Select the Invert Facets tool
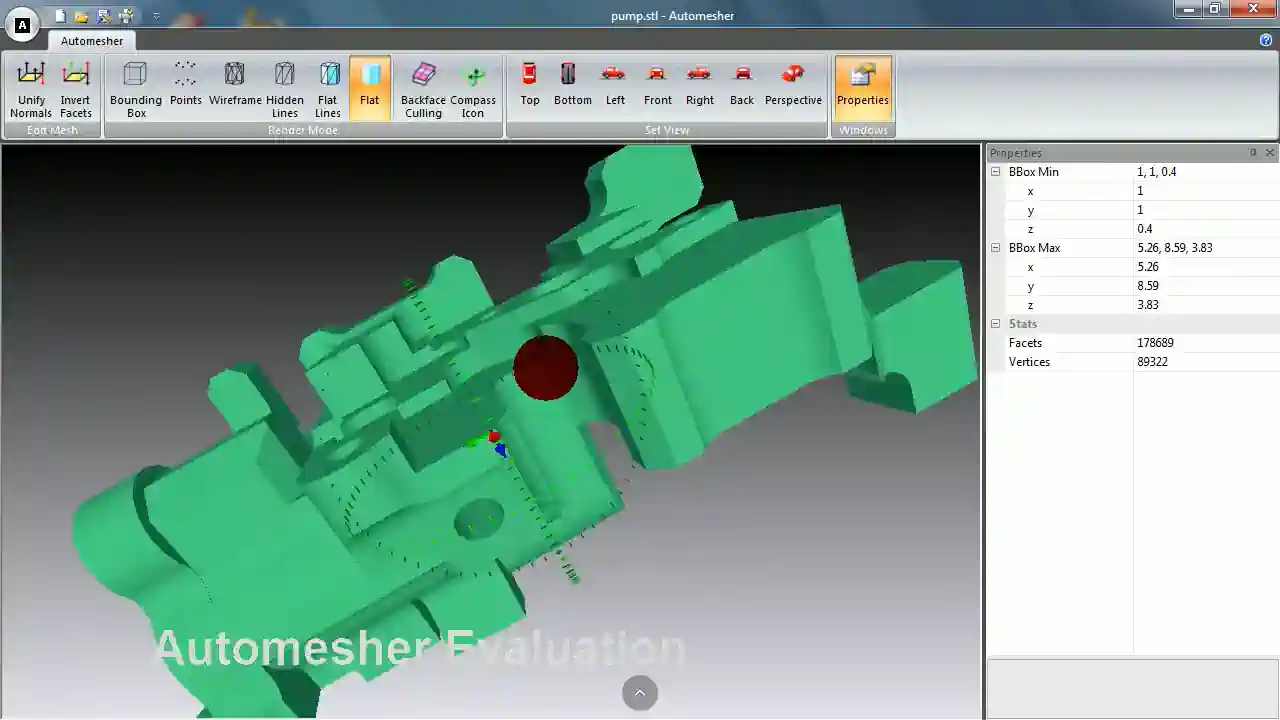This screenshot has height=720, width=1280. [x=75, y=87]
